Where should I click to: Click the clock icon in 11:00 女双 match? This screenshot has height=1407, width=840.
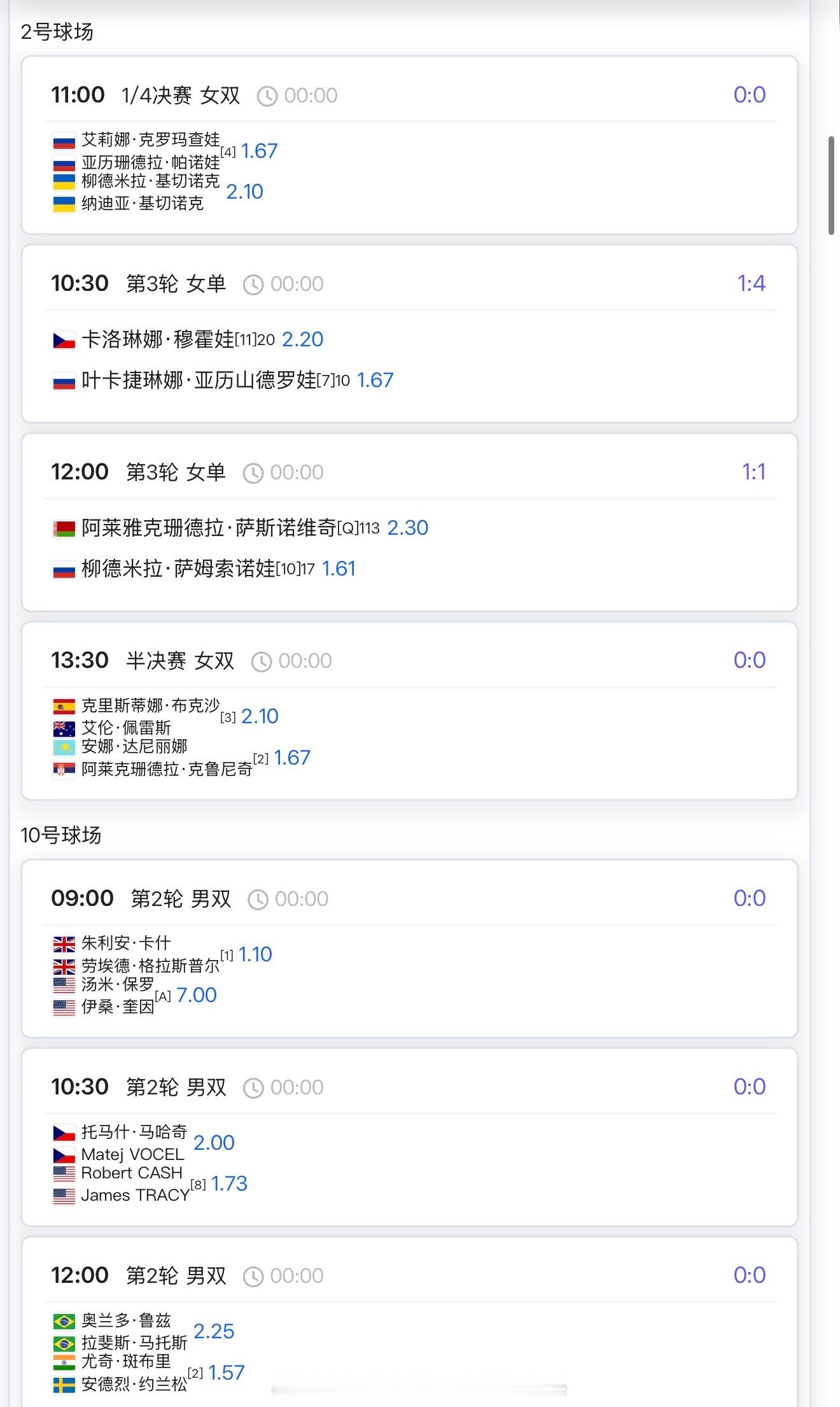tap(267, 96)
